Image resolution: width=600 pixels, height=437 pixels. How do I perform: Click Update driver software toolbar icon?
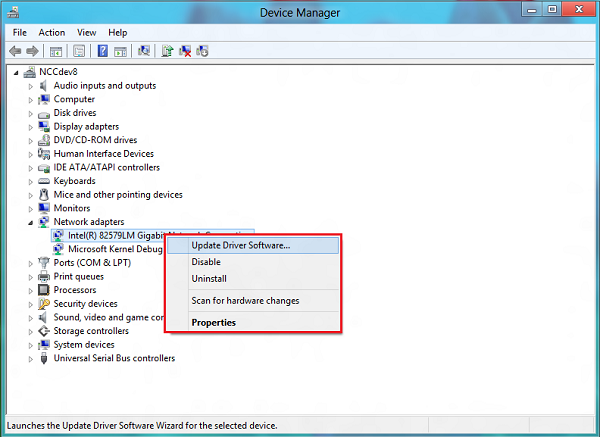[167, 51]
